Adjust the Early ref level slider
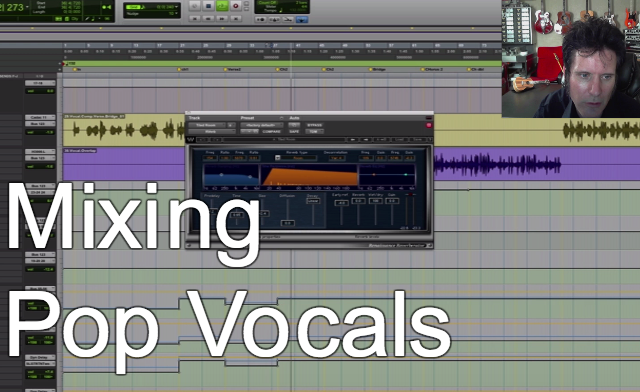Viewport: 640px width, 392px height. pyautogui.click(x=341, y=203)
